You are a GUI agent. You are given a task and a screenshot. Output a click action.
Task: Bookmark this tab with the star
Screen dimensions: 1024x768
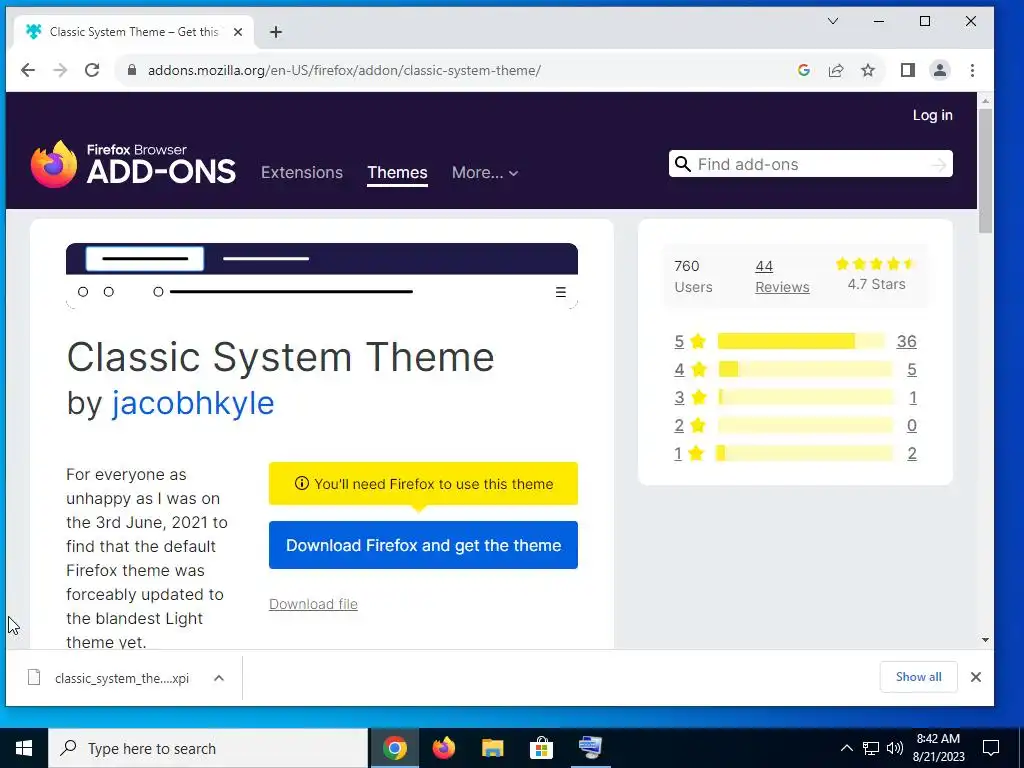868,70
